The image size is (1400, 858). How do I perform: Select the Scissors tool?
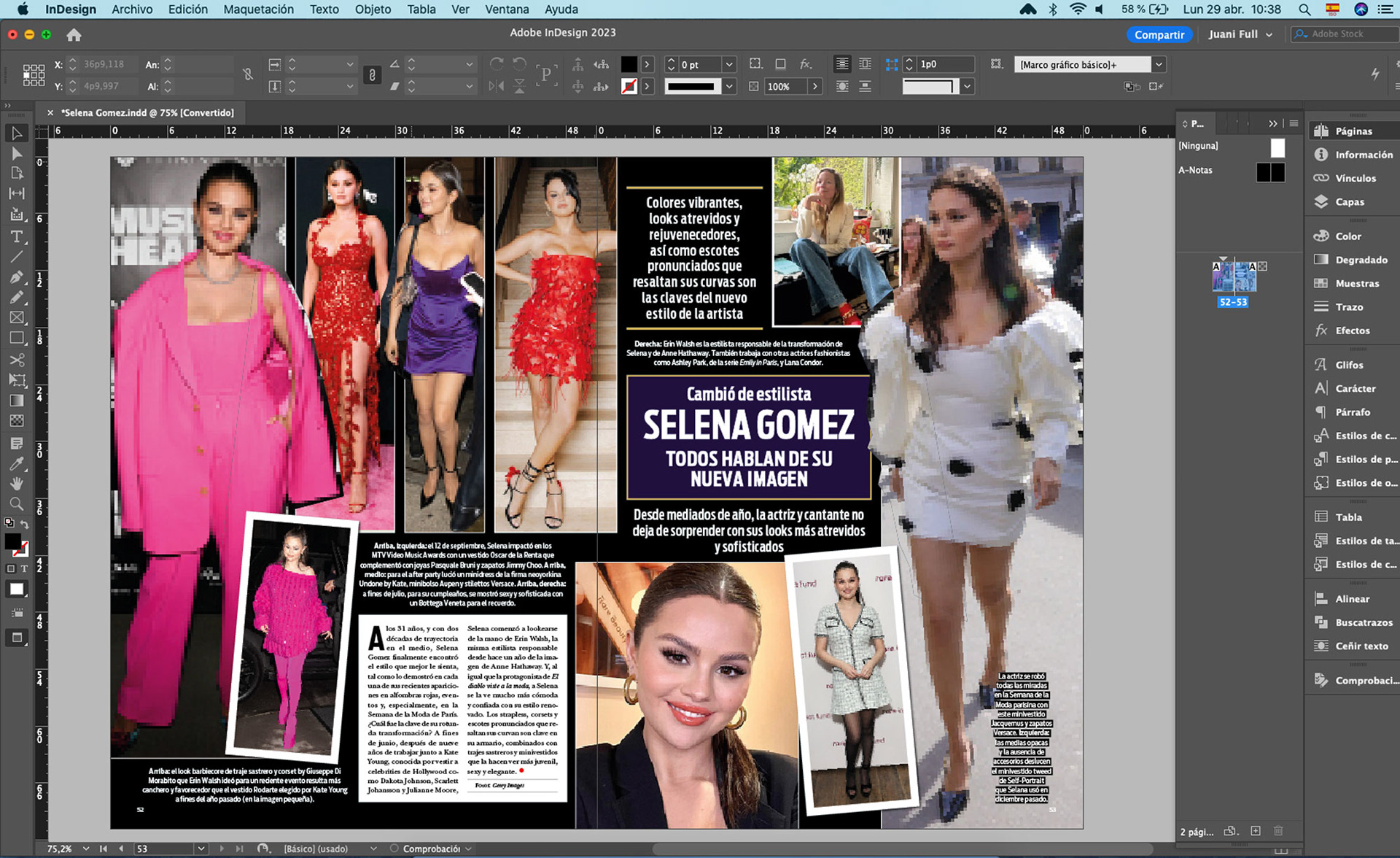point(16,360)
